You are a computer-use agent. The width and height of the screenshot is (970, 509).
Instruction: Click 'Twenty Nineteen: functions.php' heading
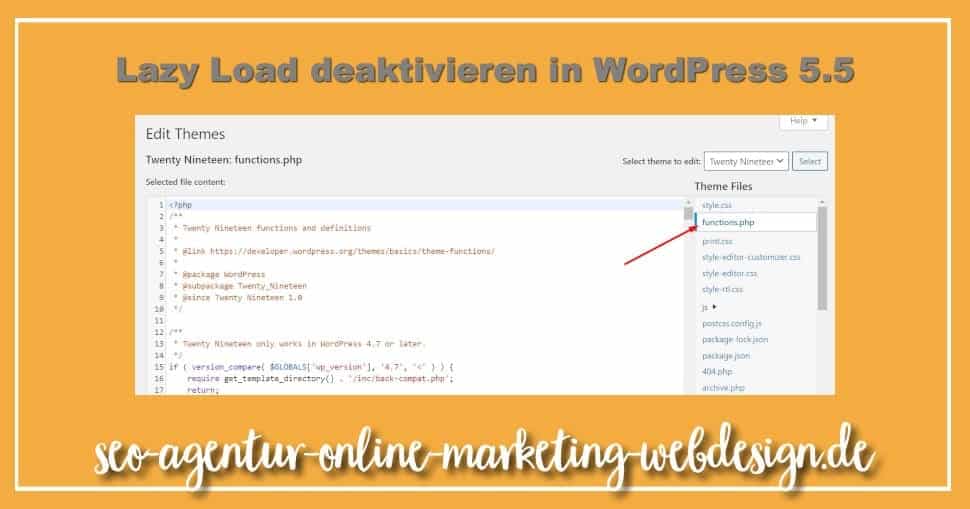click(x=224, y=160)
